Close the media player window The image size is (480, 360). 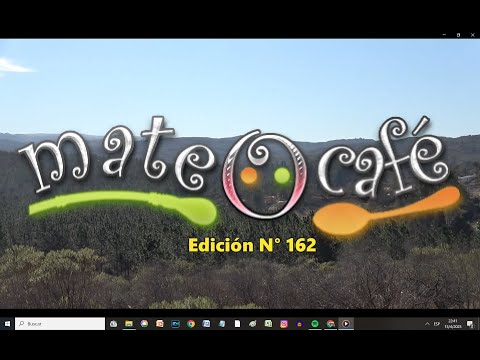tap(473, 35)
